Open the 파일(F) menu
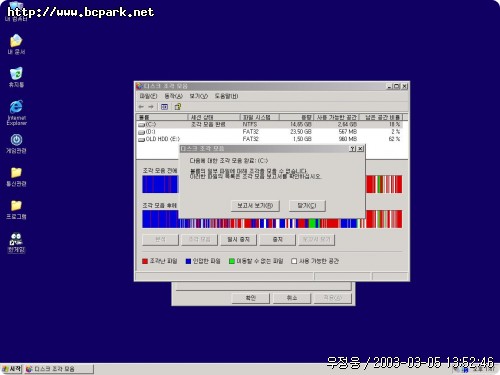This screenshot has height=375, width=500. pos(148,96)
